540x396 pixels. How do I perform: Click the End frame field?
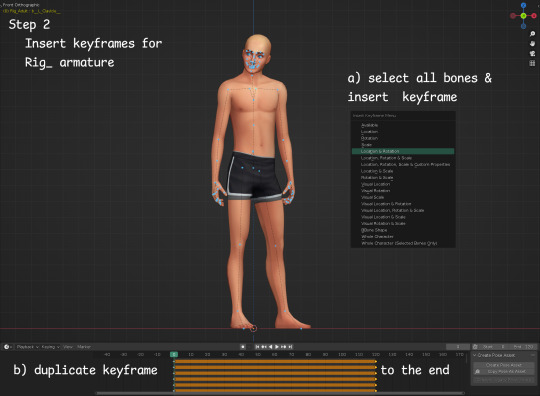(x=522, y=347)
